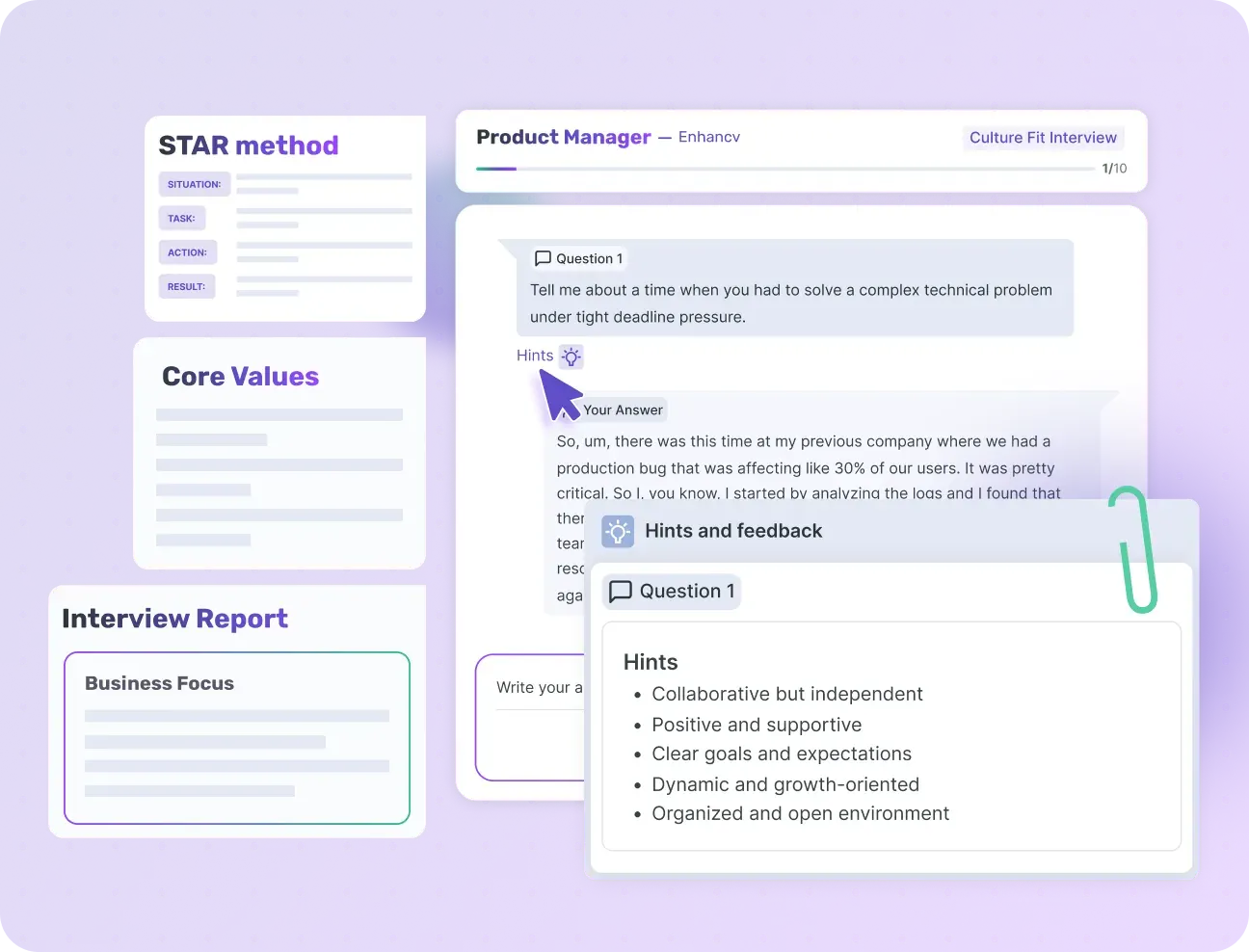The height and width of the screenshot is (952, 1249).
Task: Click the 1/10 question counter
Action: pos(1114,169)
